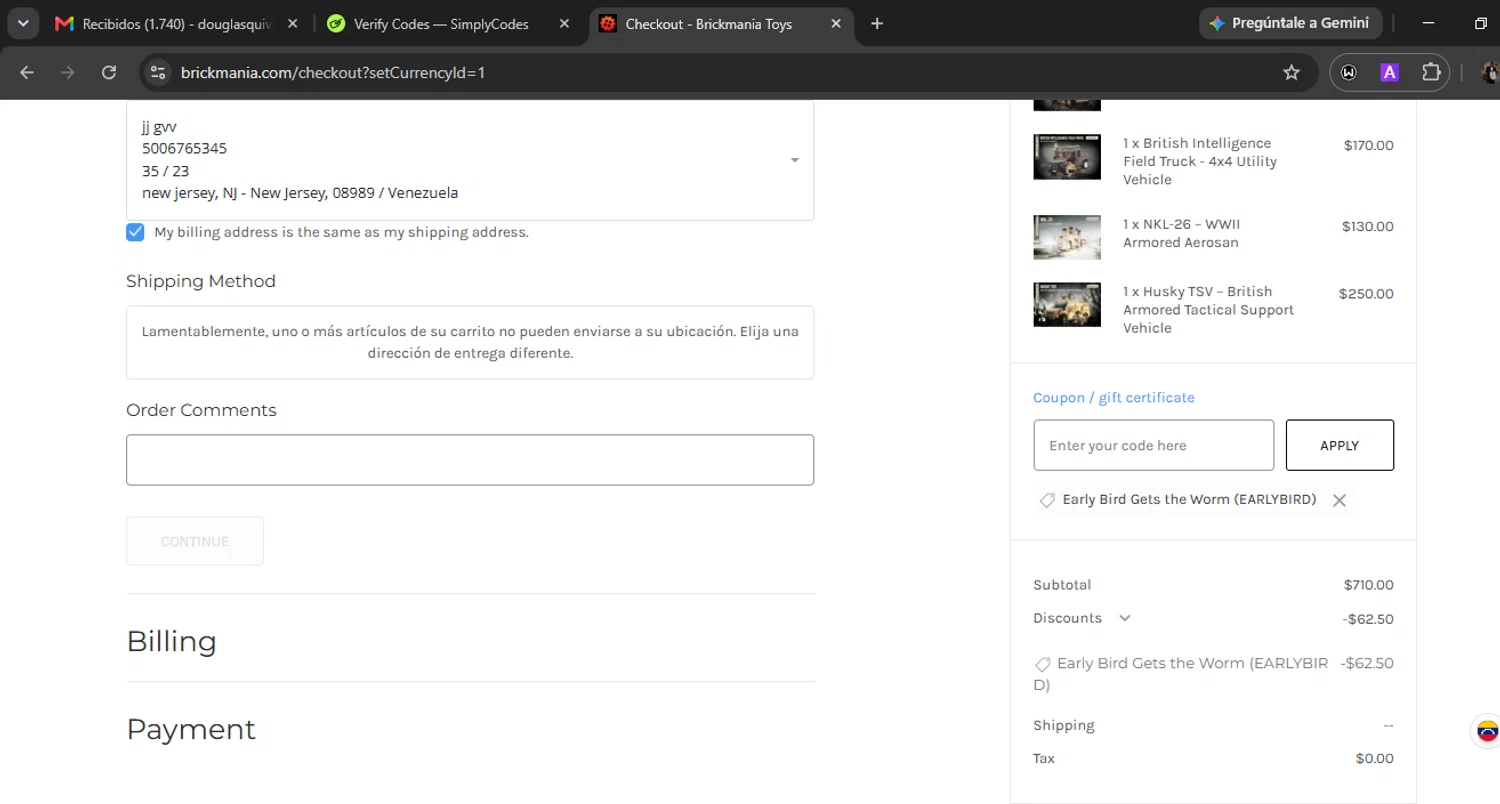
Task: Click the Husky TSV product thumbnail
Action: pos(1067,305)
